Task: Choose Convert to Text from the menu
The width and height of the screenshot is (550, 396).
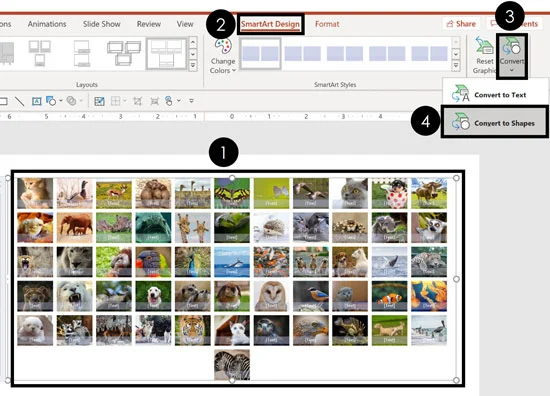Action: point(495,94)
